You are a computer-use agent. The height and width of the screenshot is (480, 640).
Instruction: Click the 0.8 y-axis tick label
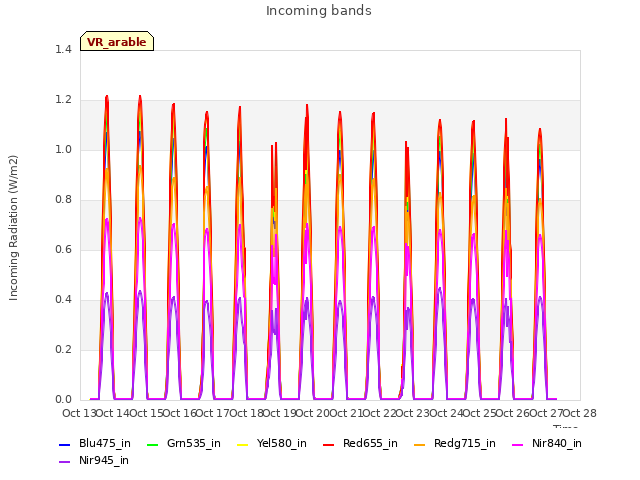click(x=63, y=200)
